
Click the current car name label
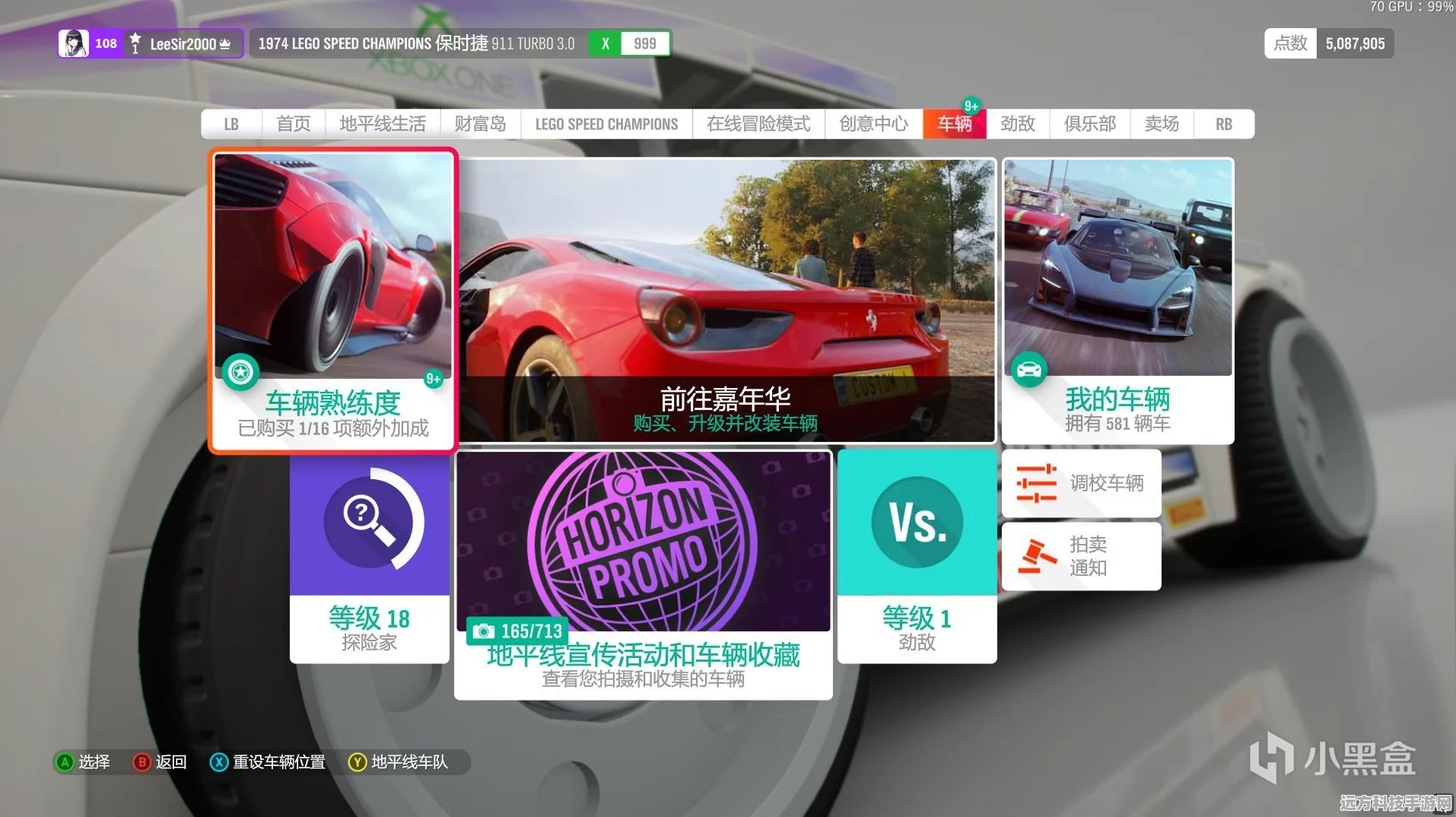pos(416,43)
